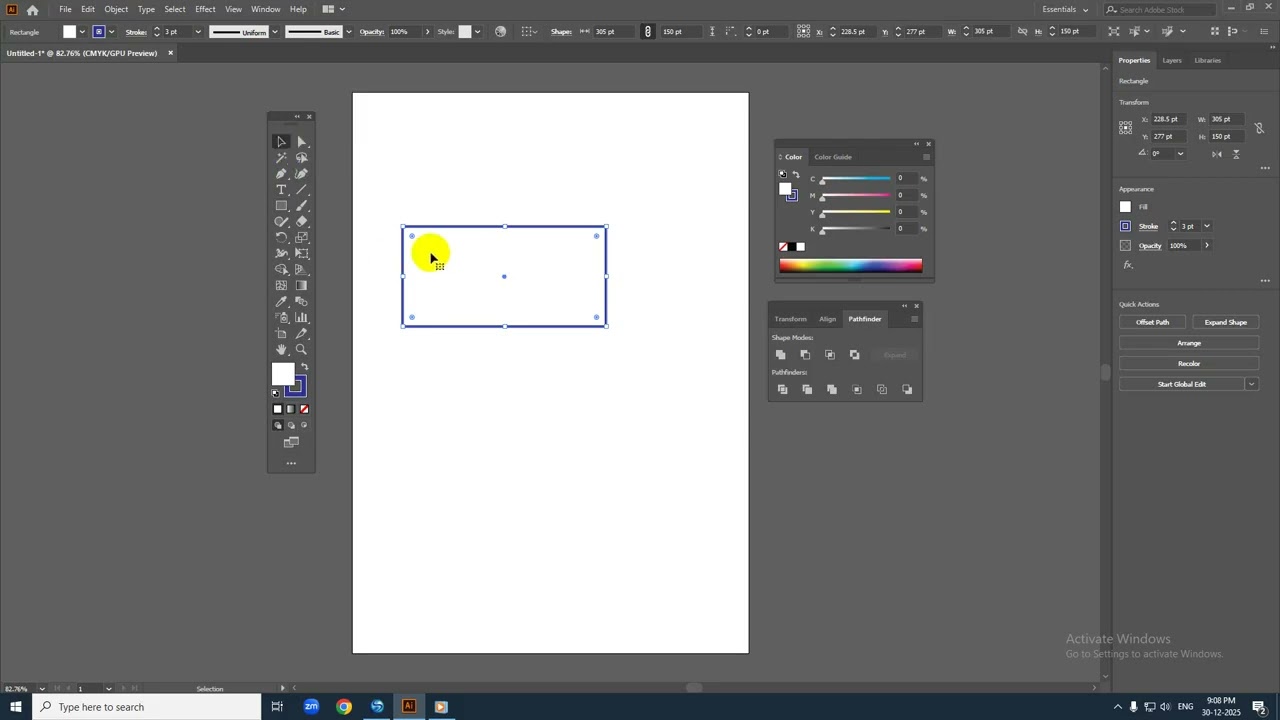The height and width of the screenshot is (720, 1280).
Task: Select the Magic Wand tool
Action: coord(281,158)
